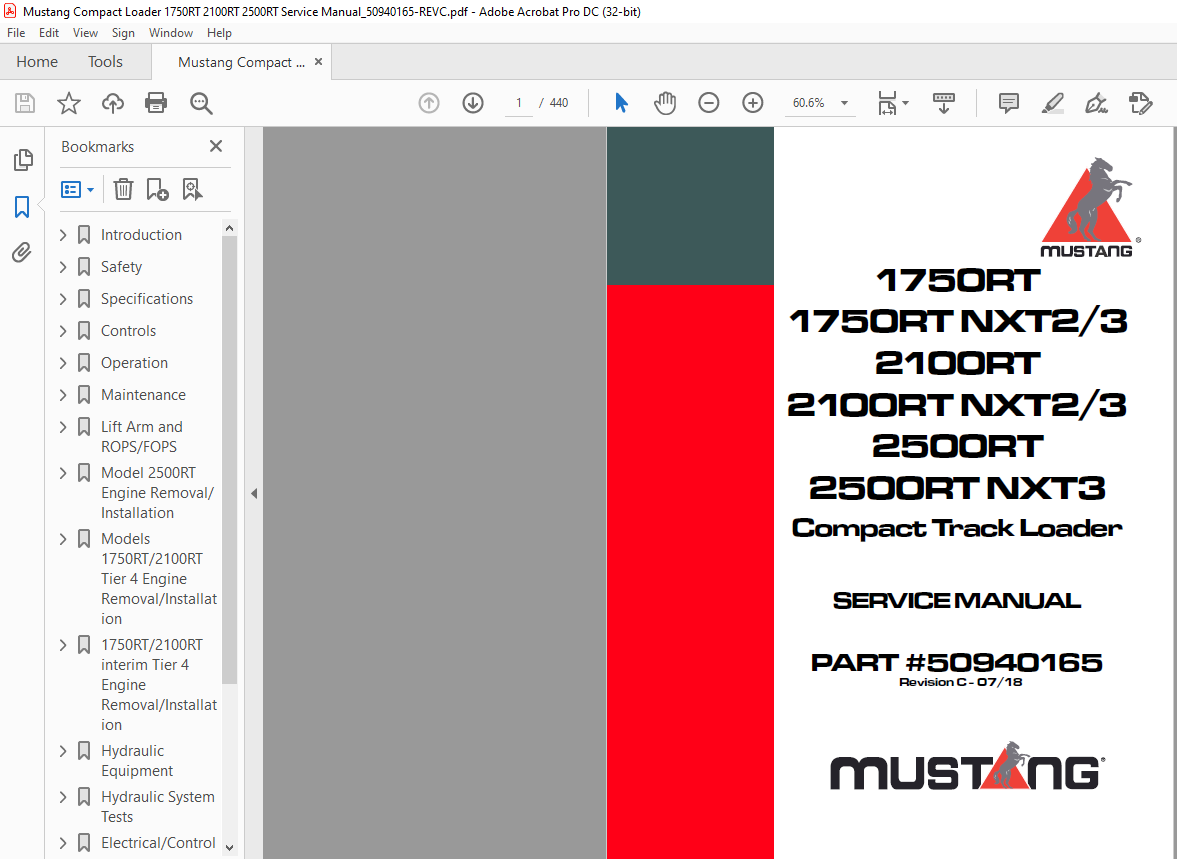This screenshot has width=1177, height=859.
Task: Expand the Controls bookmark
Action: point(63,330)
